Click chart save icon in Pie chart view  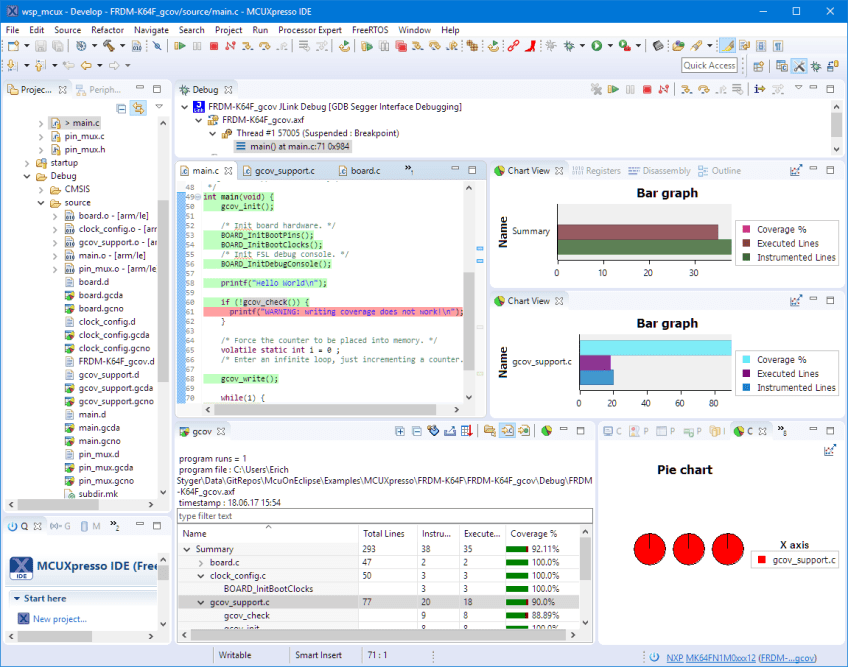click(x=830, y=450)
